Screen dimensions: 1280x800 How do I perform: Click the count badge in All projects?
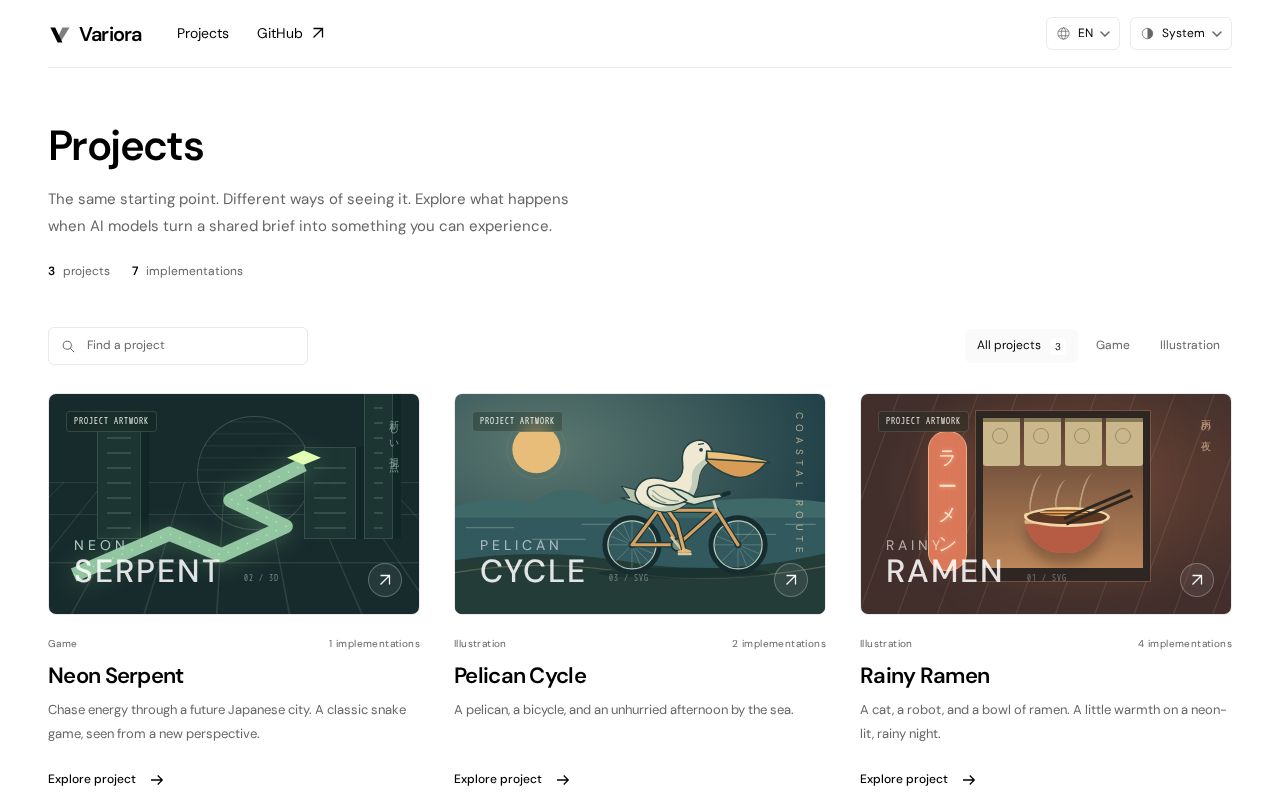point(1057,346)
